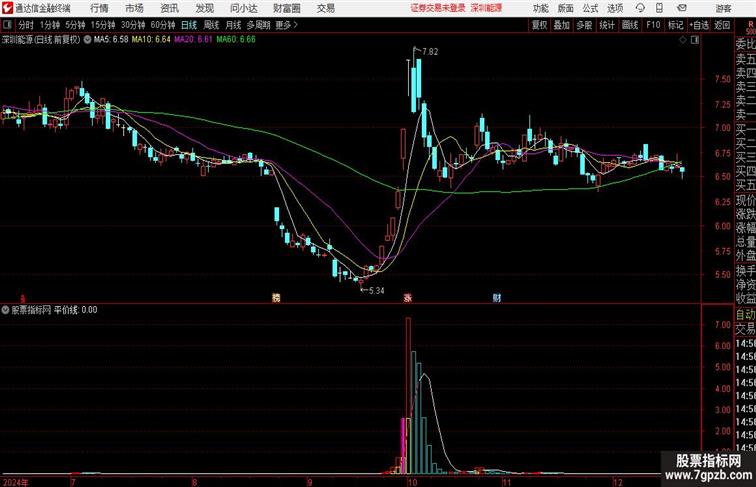Click the diamond icon at chart top-right
756x487 pixels.
(x=683, y=40)
